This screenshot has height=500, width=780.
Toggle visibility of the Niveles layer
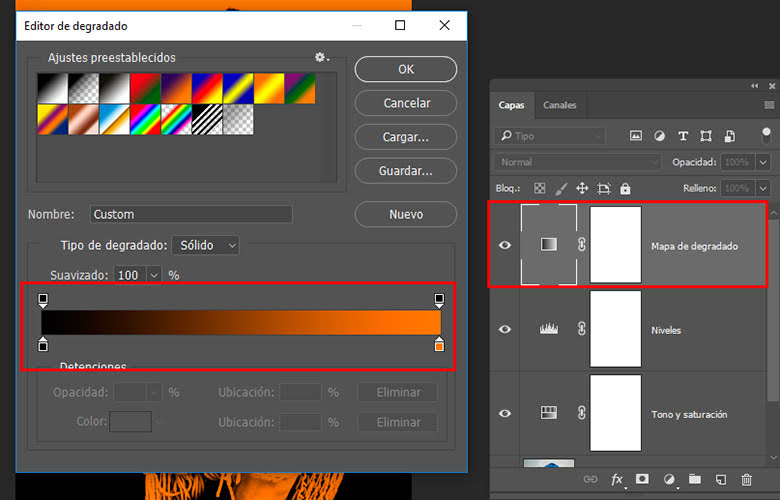[x=505, y=330]
